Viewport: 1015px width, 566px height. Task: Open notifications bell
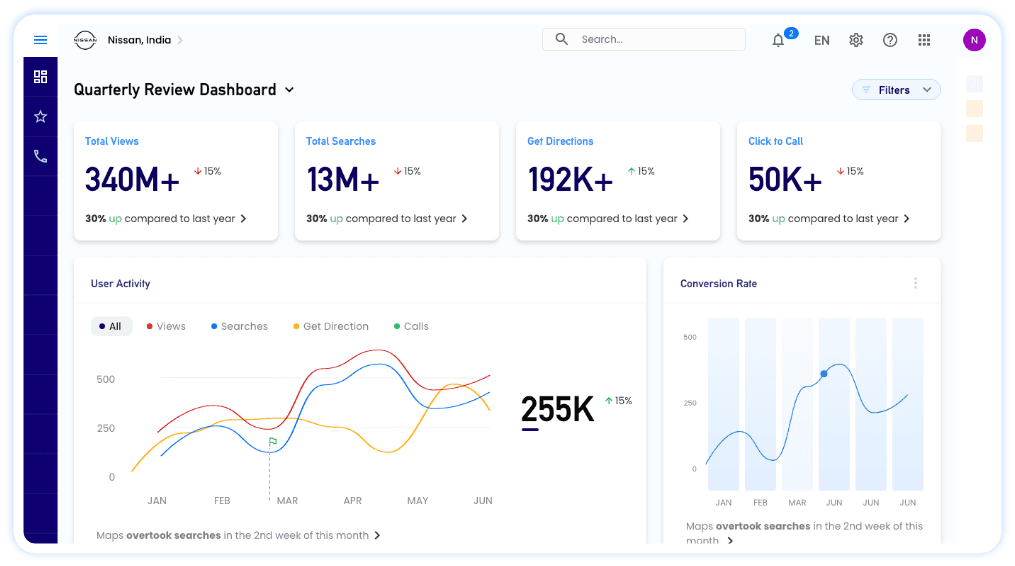point(778,40)
